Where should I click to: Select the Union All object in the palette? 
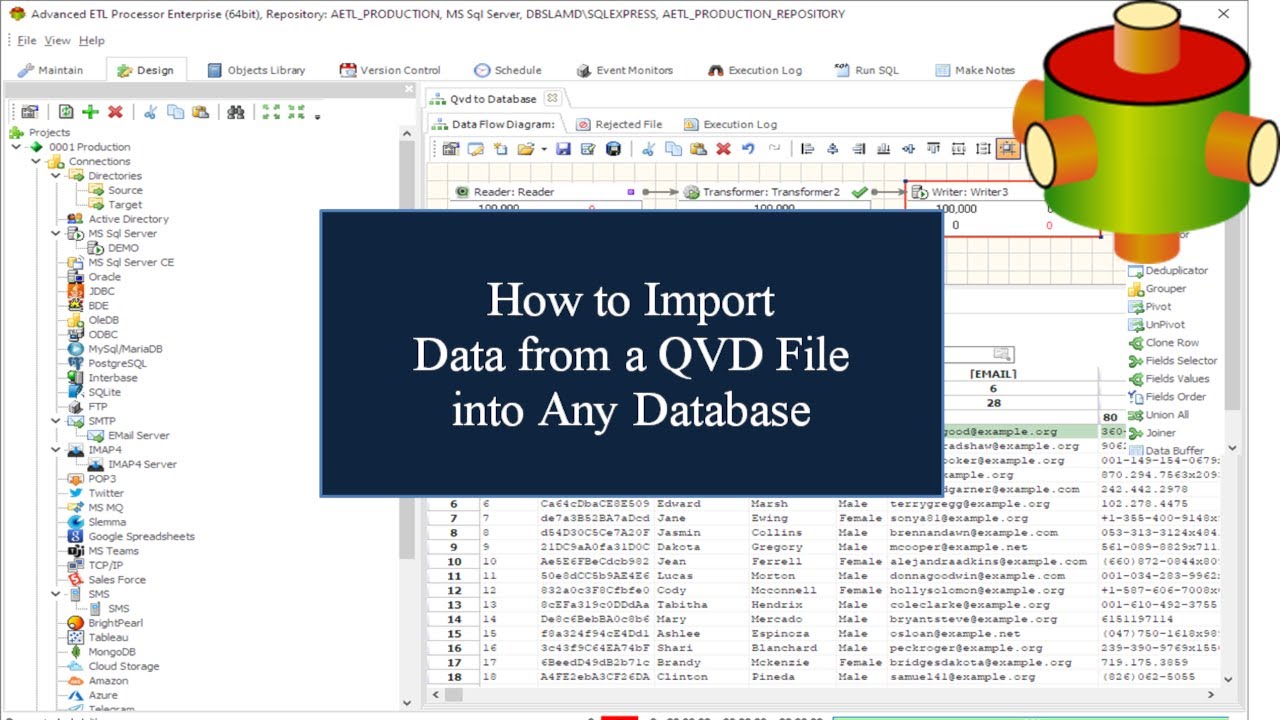(x=1158, y=415)
